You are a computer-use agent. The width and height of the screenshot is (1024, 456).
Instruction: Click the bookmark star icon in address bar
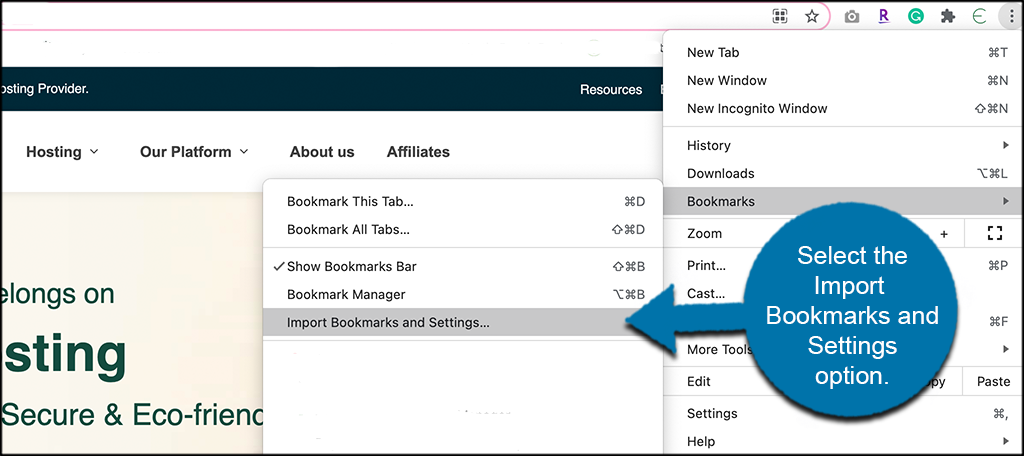click(812, 16)
